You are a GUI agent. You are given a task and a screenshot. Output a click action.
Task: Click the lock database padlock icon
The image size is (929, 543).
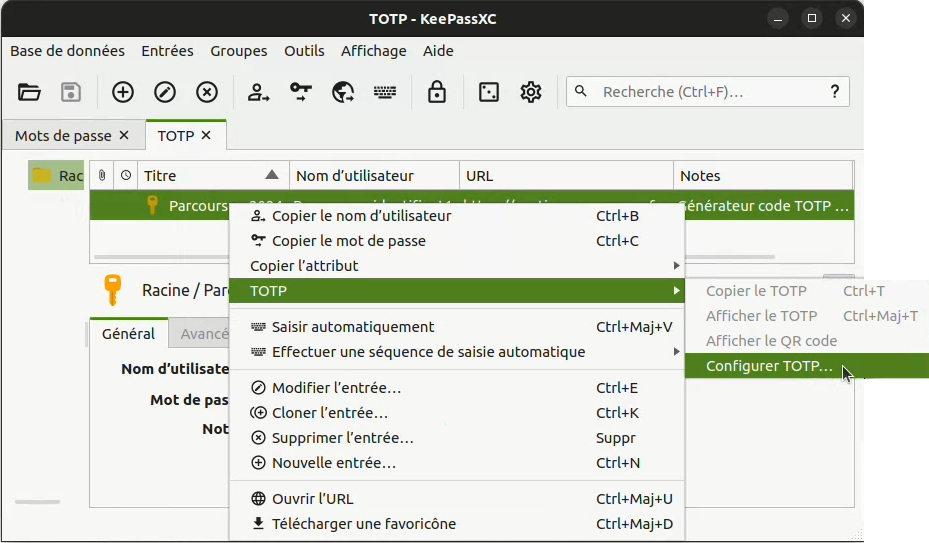pos(437,92)
